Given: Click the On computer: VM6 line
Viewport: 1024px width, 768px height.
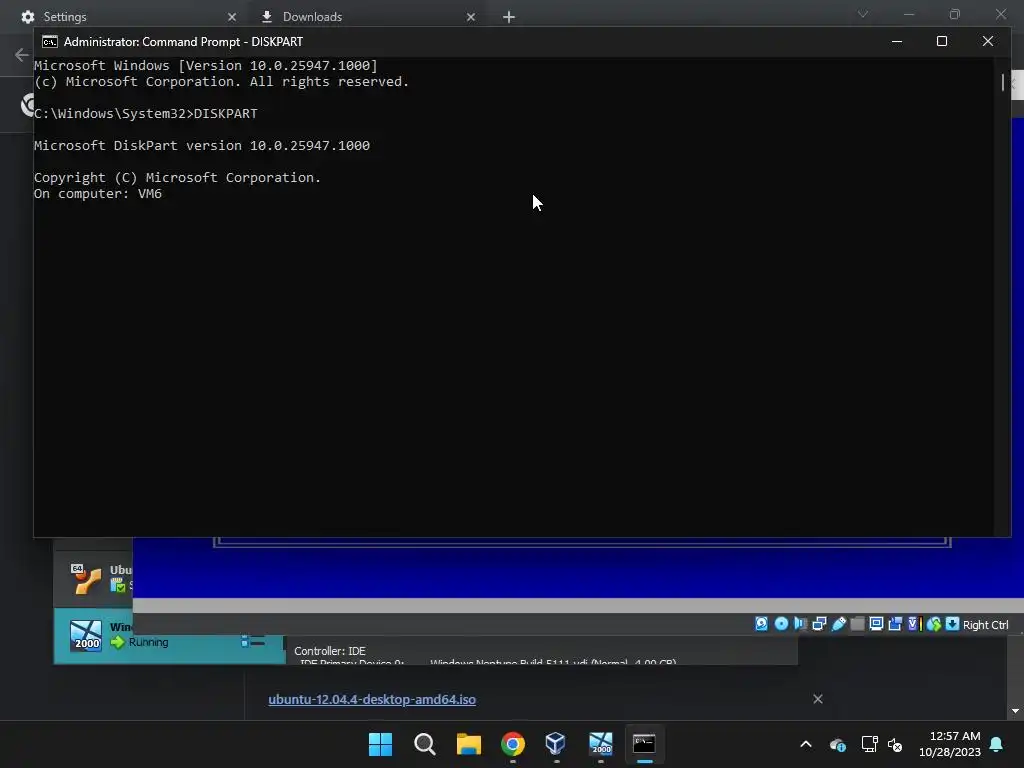Looking at the screenshot, I should [x=98, y=194].
